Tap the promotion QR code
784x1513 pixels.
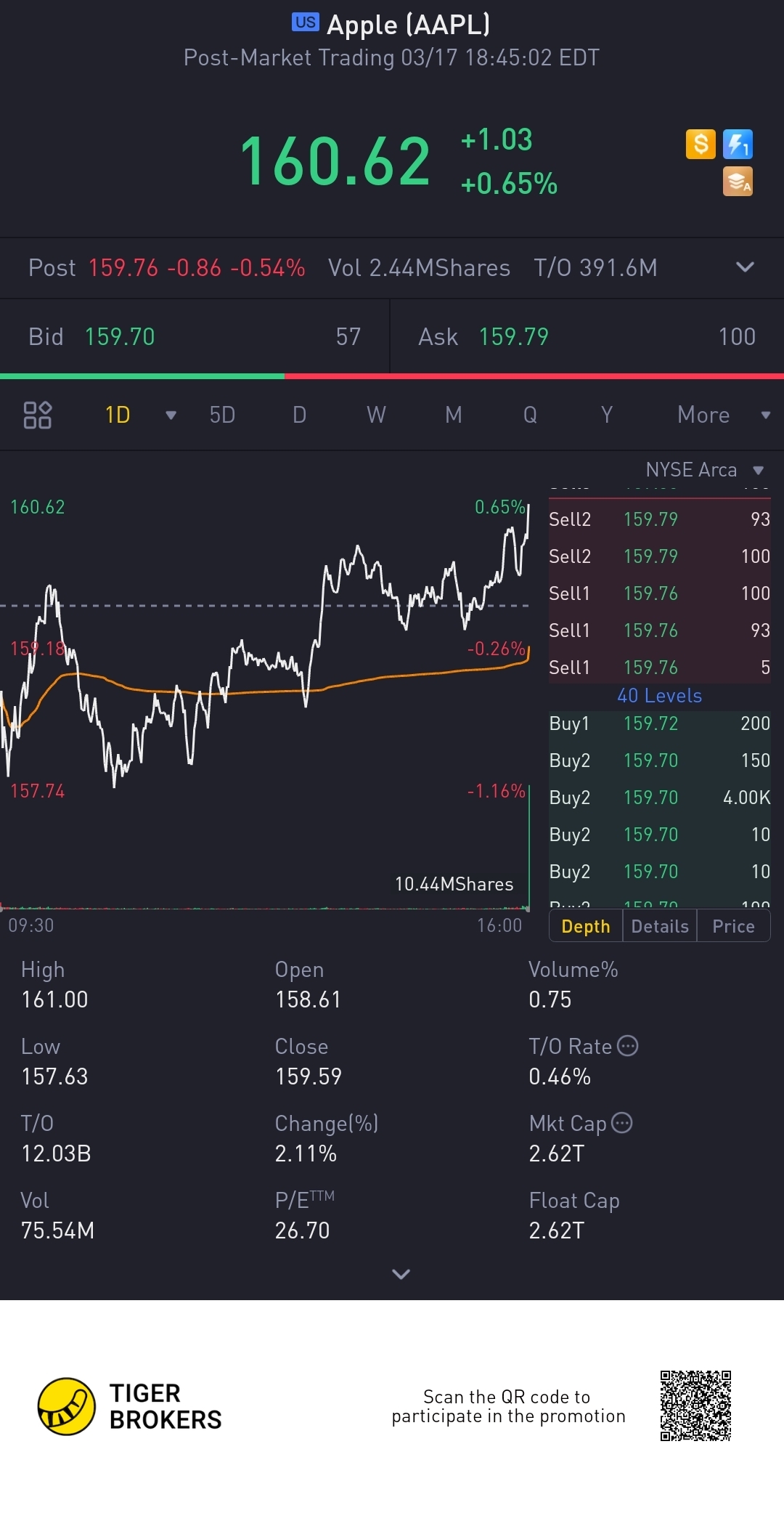point(695,1405)
